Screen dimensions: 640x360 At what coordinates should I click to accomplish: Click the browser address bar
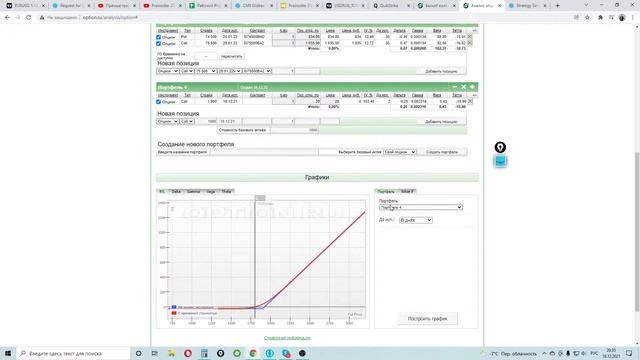(306, 18)
